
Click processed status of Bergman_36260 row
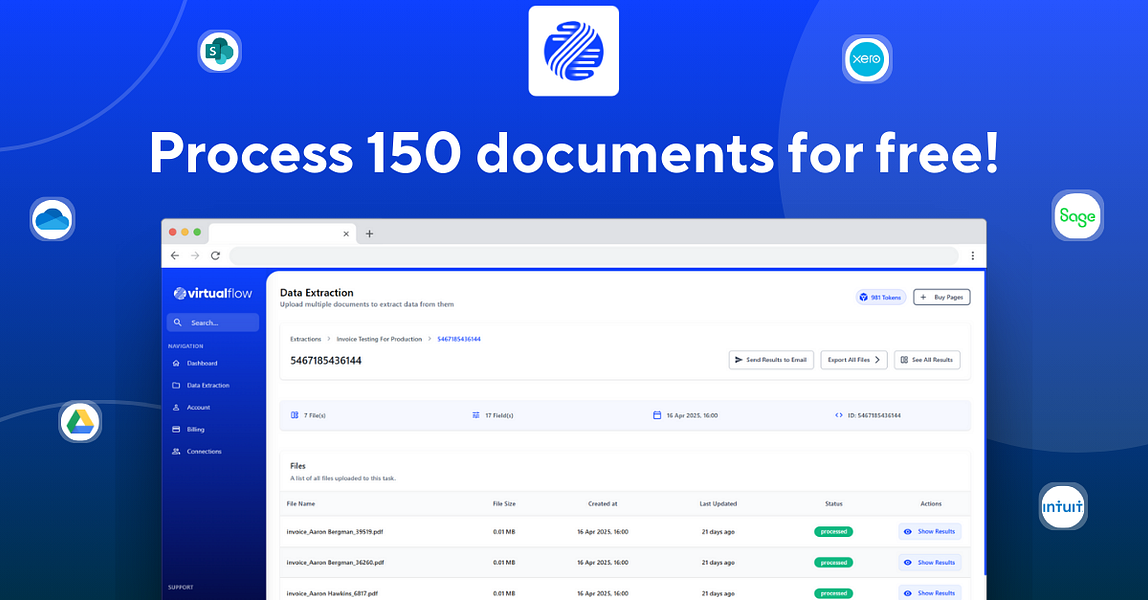tap(833, 563)
